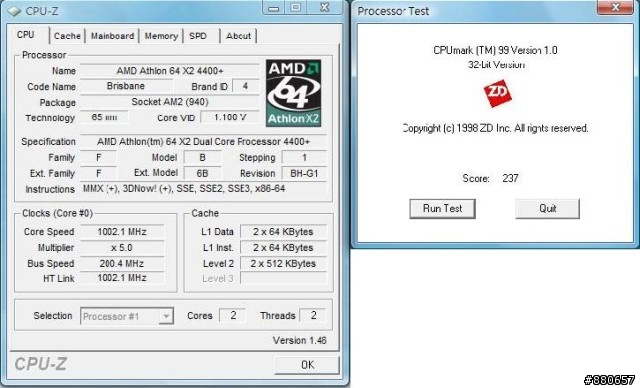The height and width of the screenshot is (388, 640).
Task: Click the Name field AMD Athlon 64 X2 4400+
Action: 169,71
